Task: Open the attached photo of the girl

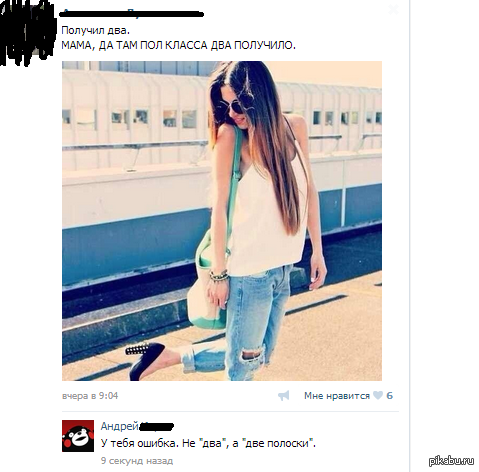Action: pyautogui.click(x=222, y=221)
